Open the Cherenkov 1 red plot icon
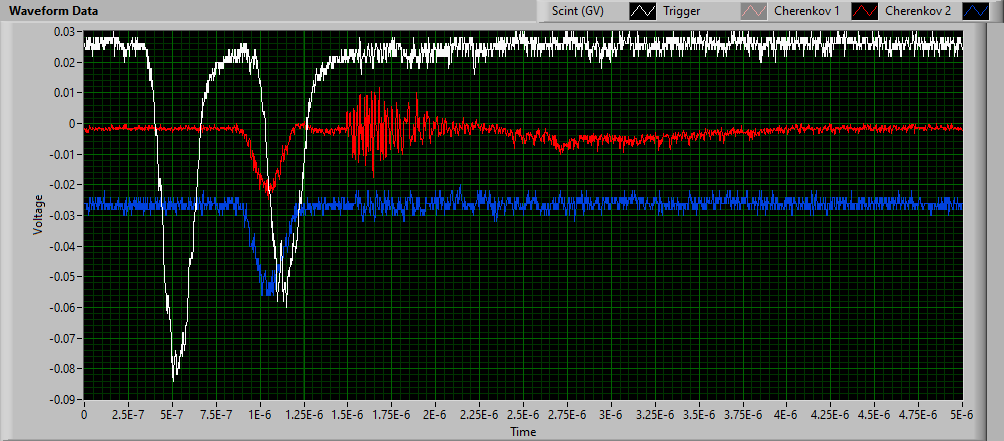Image resolution: width=1004 pixels, height=441 pixels. [862, 12]
